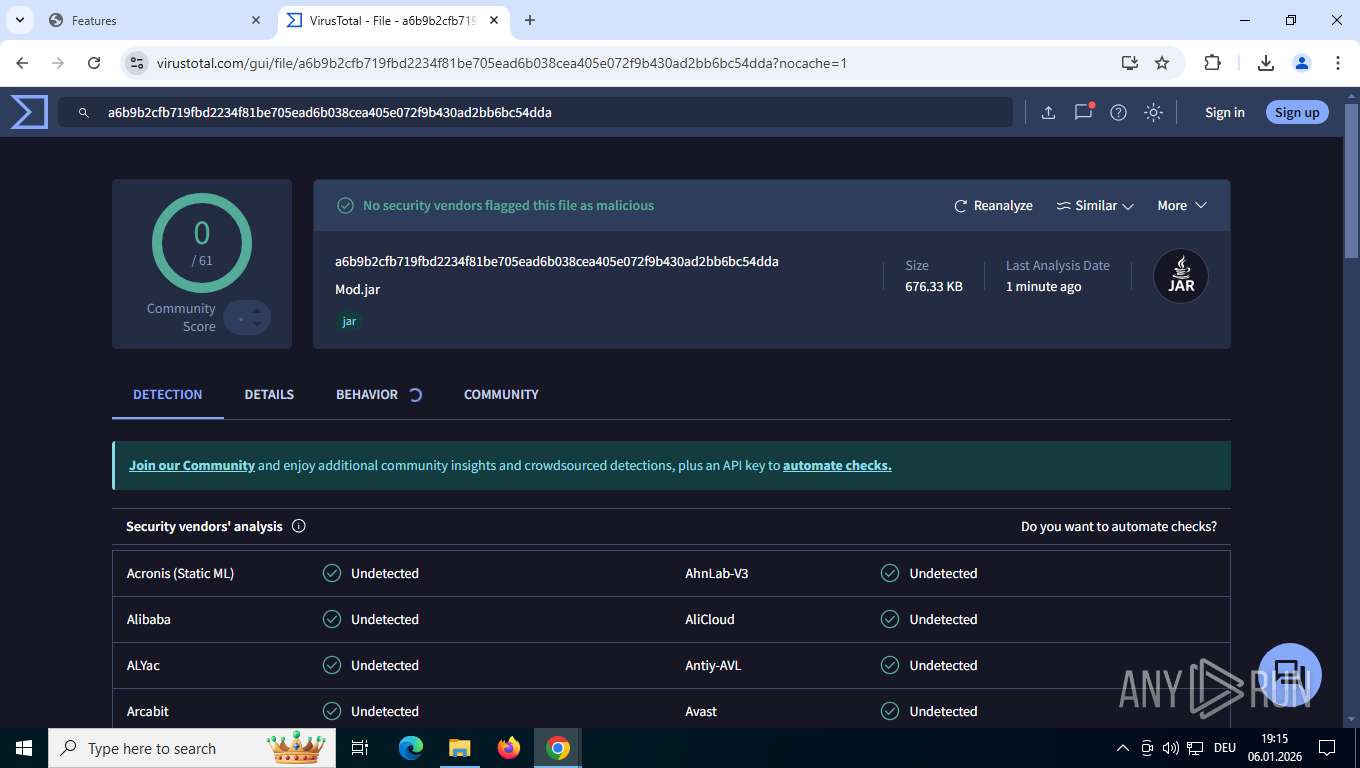The width and height of the screenshot is (1360, 768).
Task: Show hidden system tray icons
Action: (1122, 748)
